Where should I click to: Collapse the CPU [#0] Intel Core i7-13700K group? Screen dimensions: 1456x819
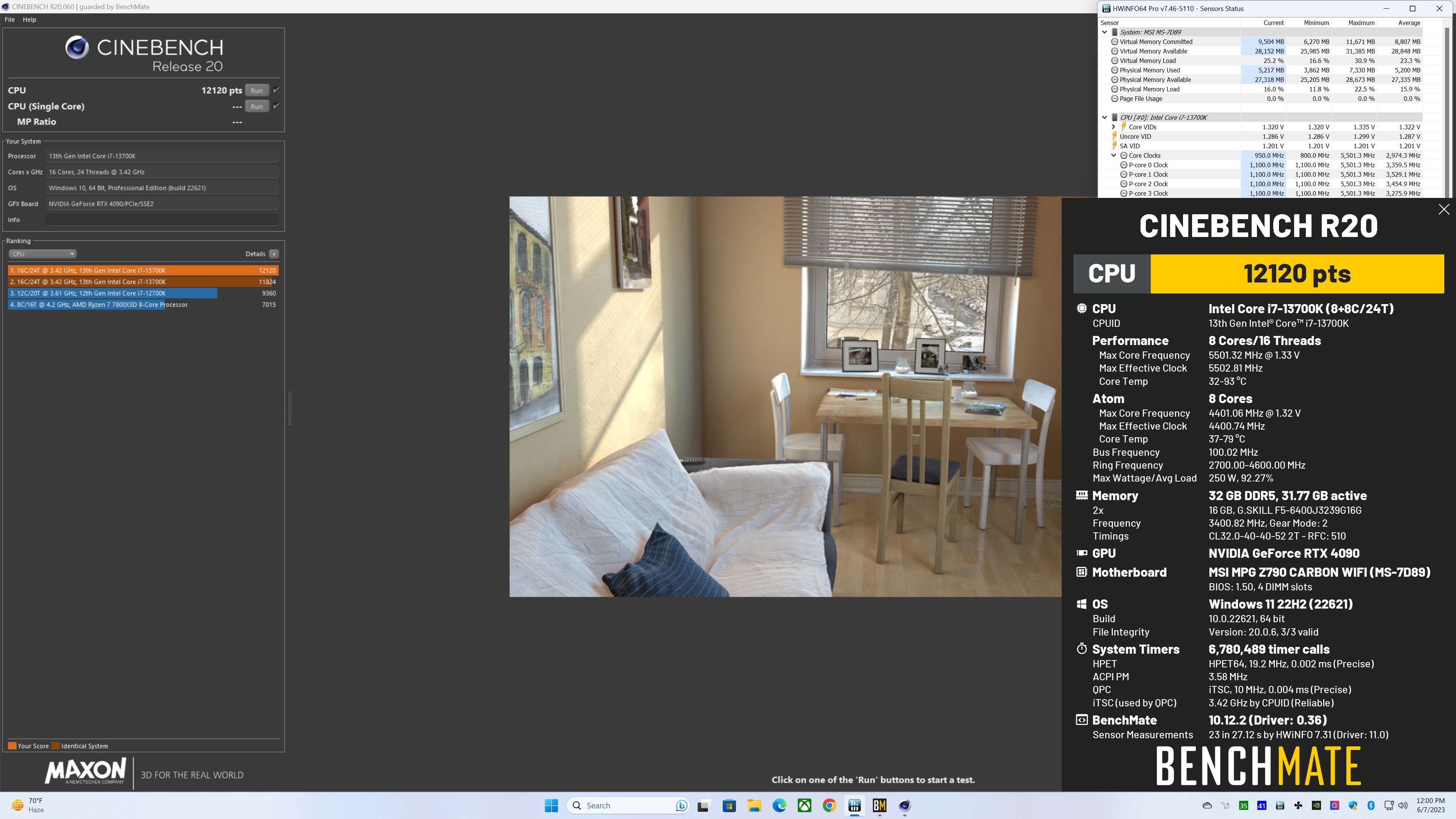tap(1105, 118)
